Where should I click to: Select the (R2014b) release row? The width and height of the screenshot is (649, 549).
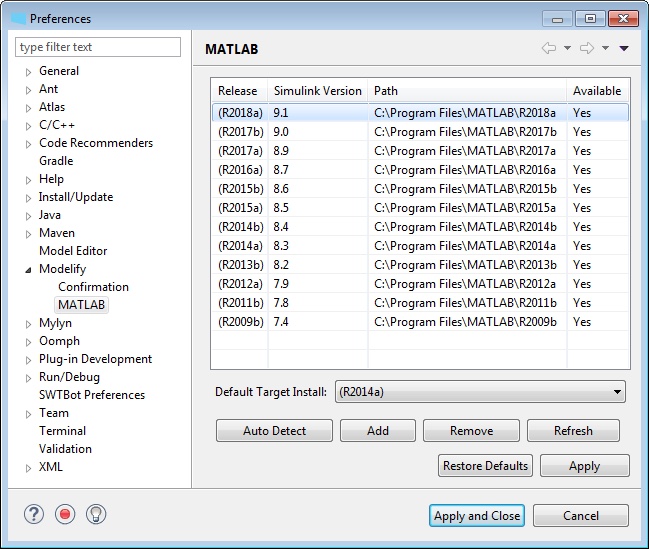(x=421, y=227)
